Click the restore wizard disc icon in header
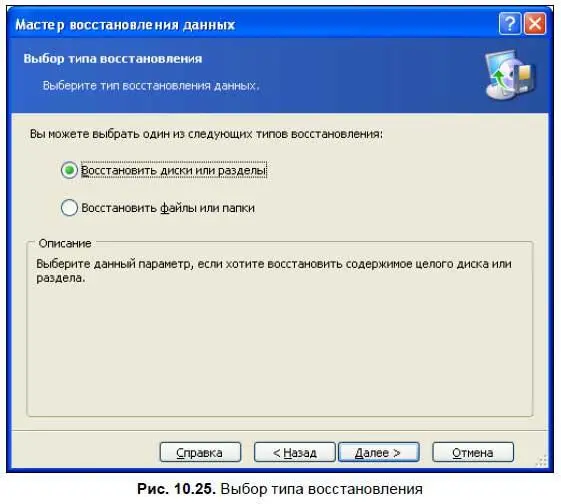The width and height of the screenshot is (561, 504). pos(509,74)
